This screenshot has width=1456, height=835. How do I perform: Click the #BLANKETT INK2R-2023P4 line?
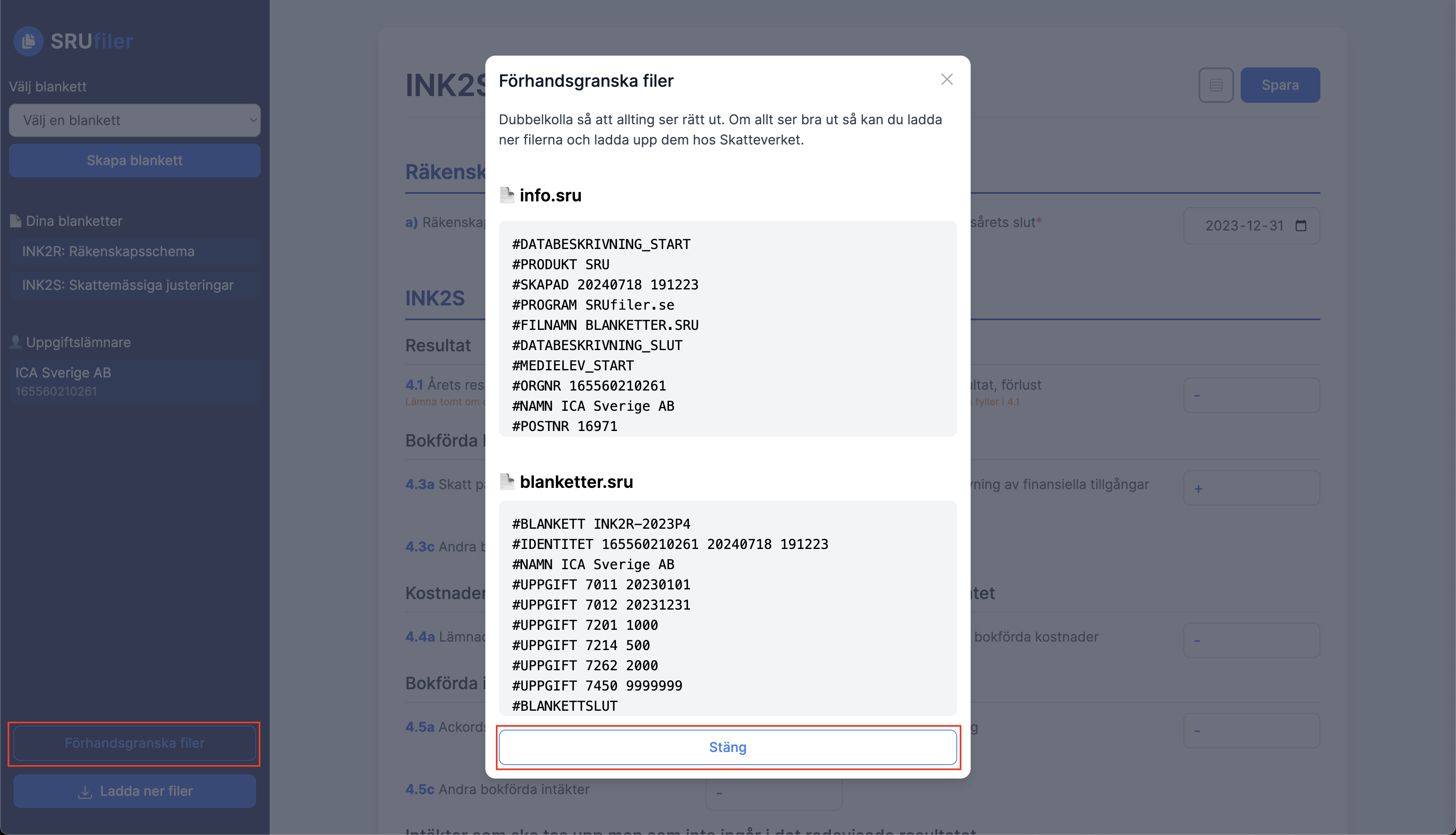(x=601, y=524)
